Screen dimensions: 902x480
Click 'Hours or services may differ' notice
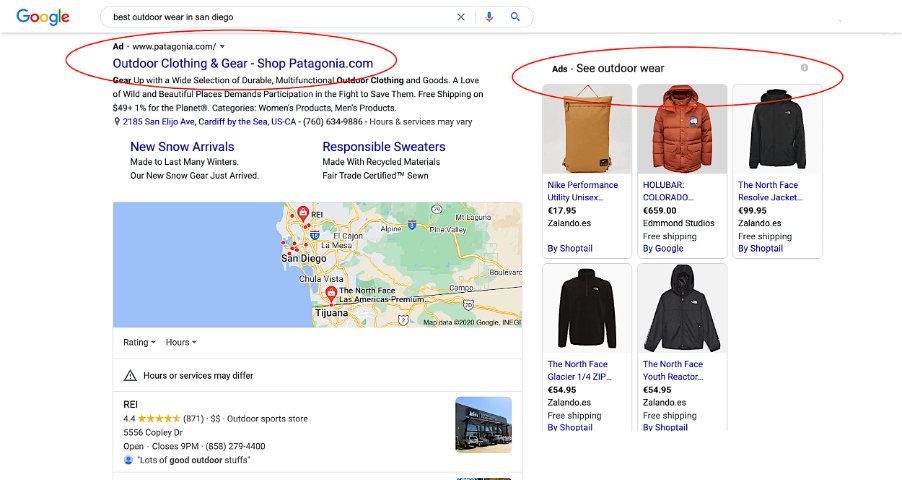[198, 376]
